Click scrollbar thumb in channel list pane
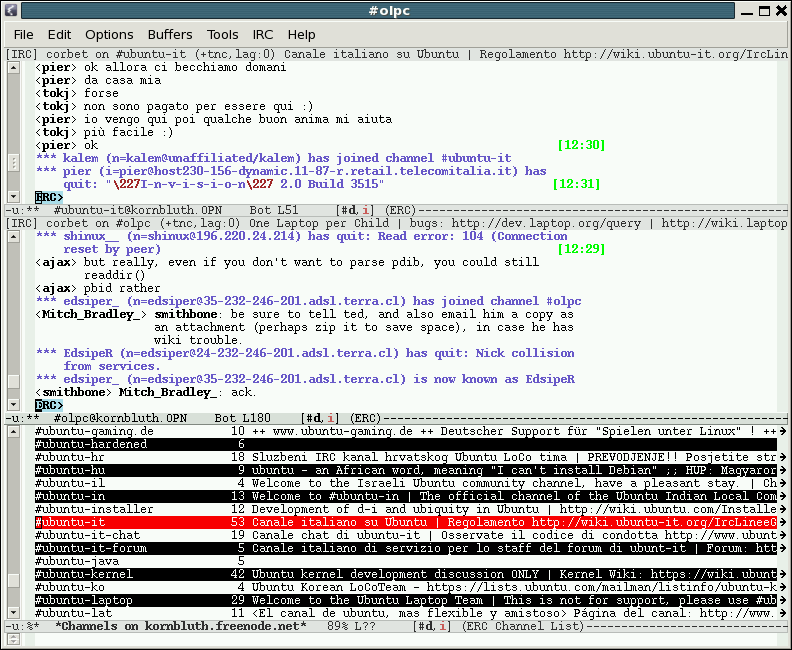 [x=13, y=580]
